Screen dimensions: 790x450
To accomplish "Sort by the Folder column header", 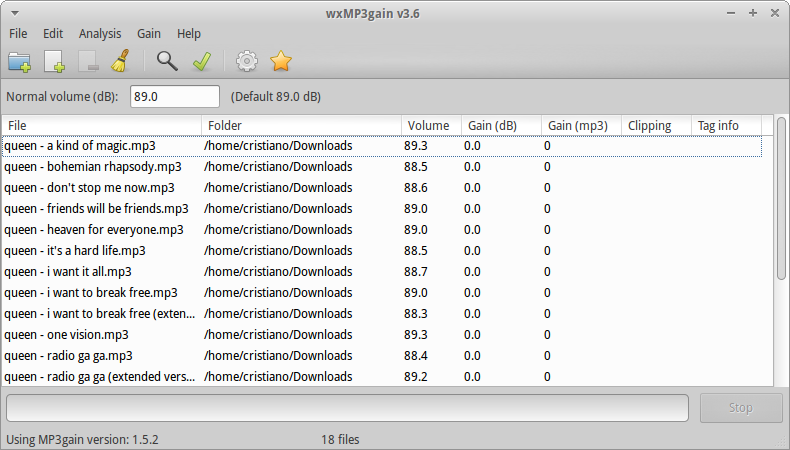I will [301, 125].
